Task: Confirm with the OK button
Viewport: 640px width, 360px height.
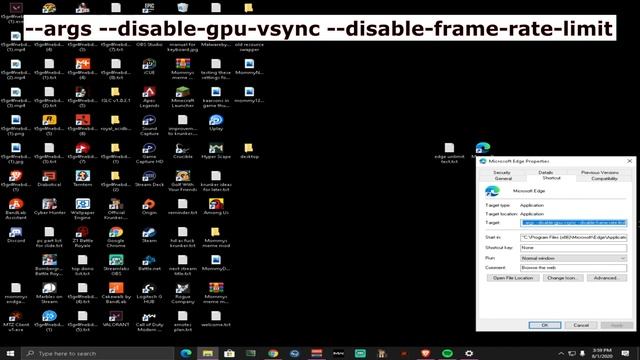Action: [545, 325]
